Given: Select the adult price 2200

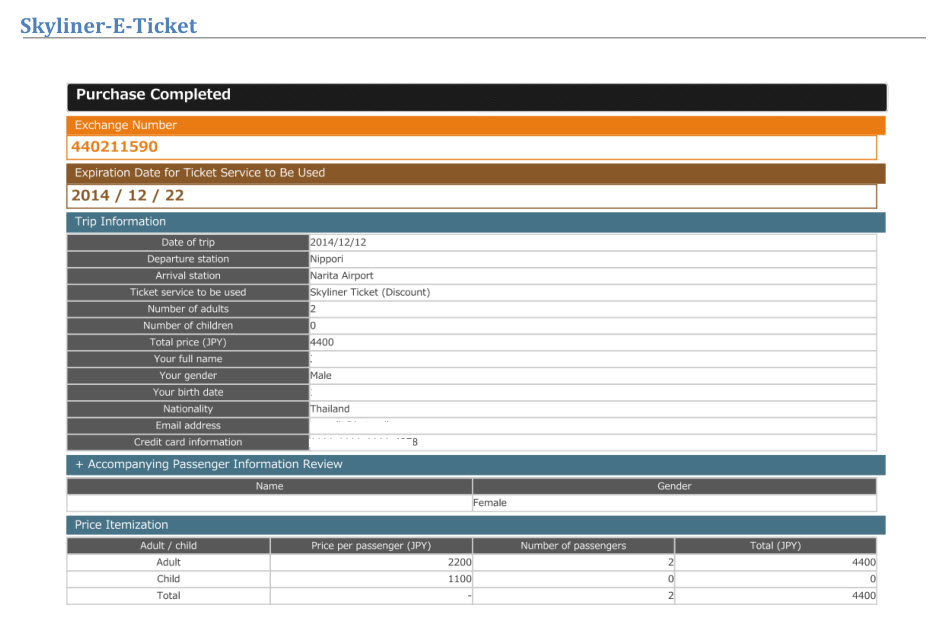Looking at the screenshot, I should coord(459,562).
